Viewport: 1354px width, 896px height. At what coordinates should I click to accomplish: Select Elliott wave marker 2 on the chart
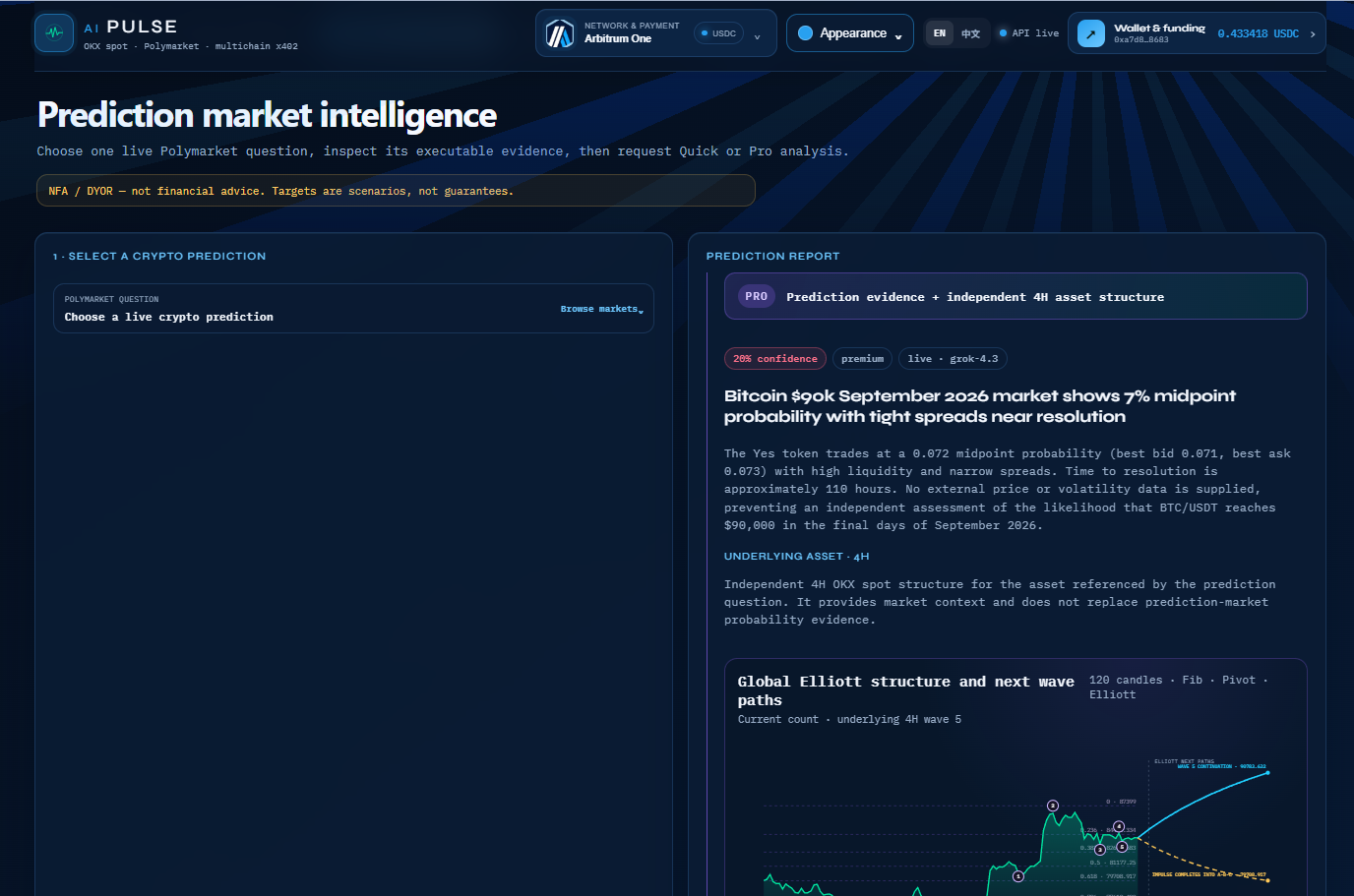(x=1053, y=806)
